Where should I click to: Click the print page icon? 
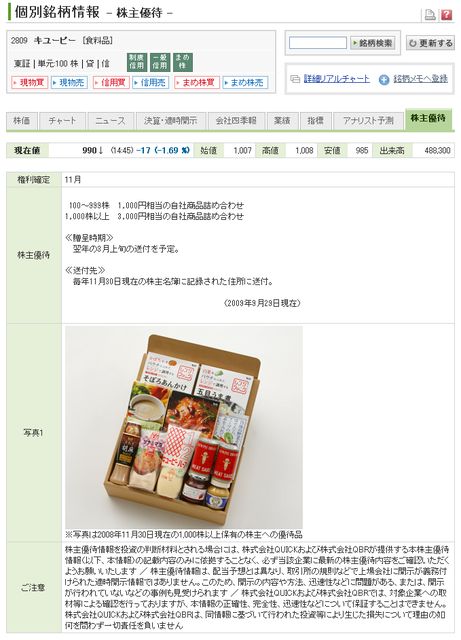pos(430,15)
